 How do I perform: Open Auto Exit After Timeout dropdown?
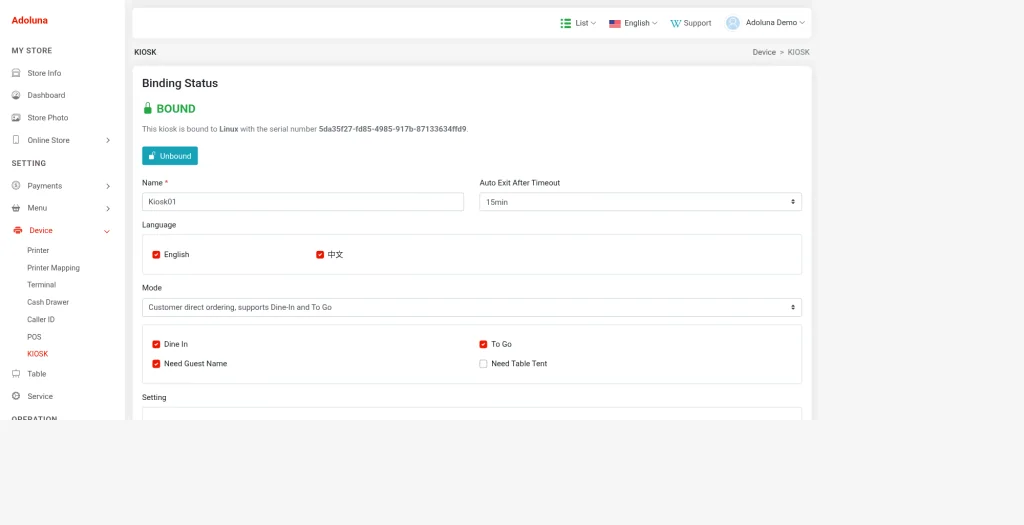(640, 202)
